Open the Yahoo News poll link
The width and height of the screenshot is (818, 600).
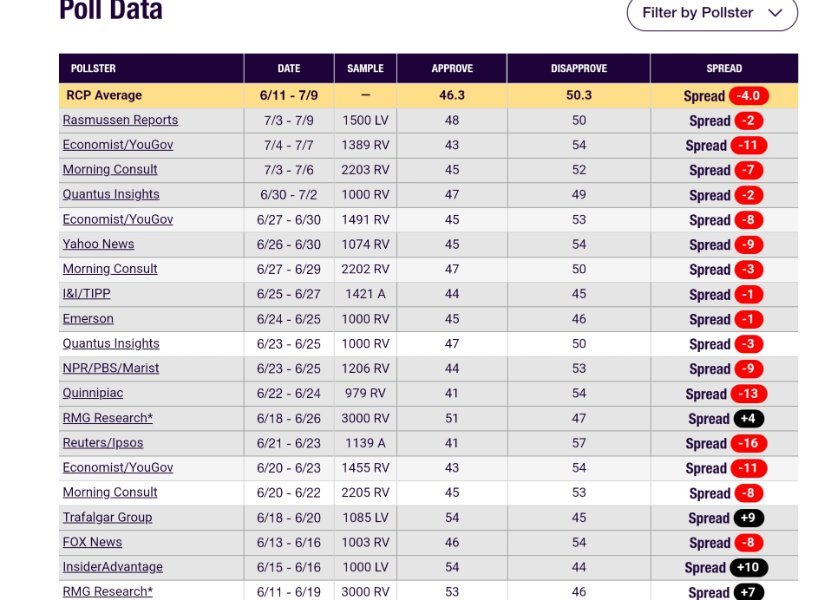coord(99,244)
